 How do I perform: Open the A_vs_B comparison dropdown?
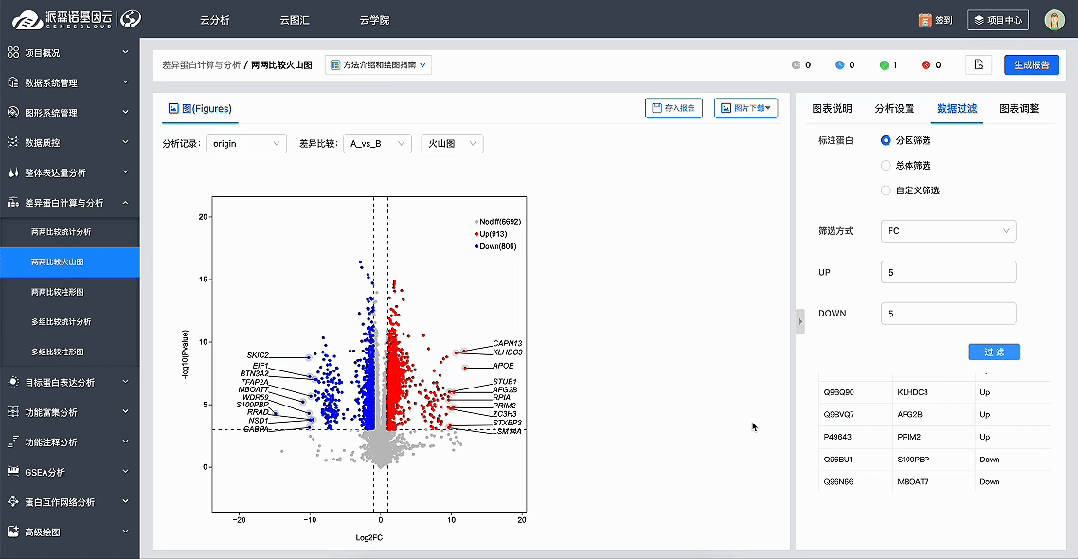tap(376, 144)
